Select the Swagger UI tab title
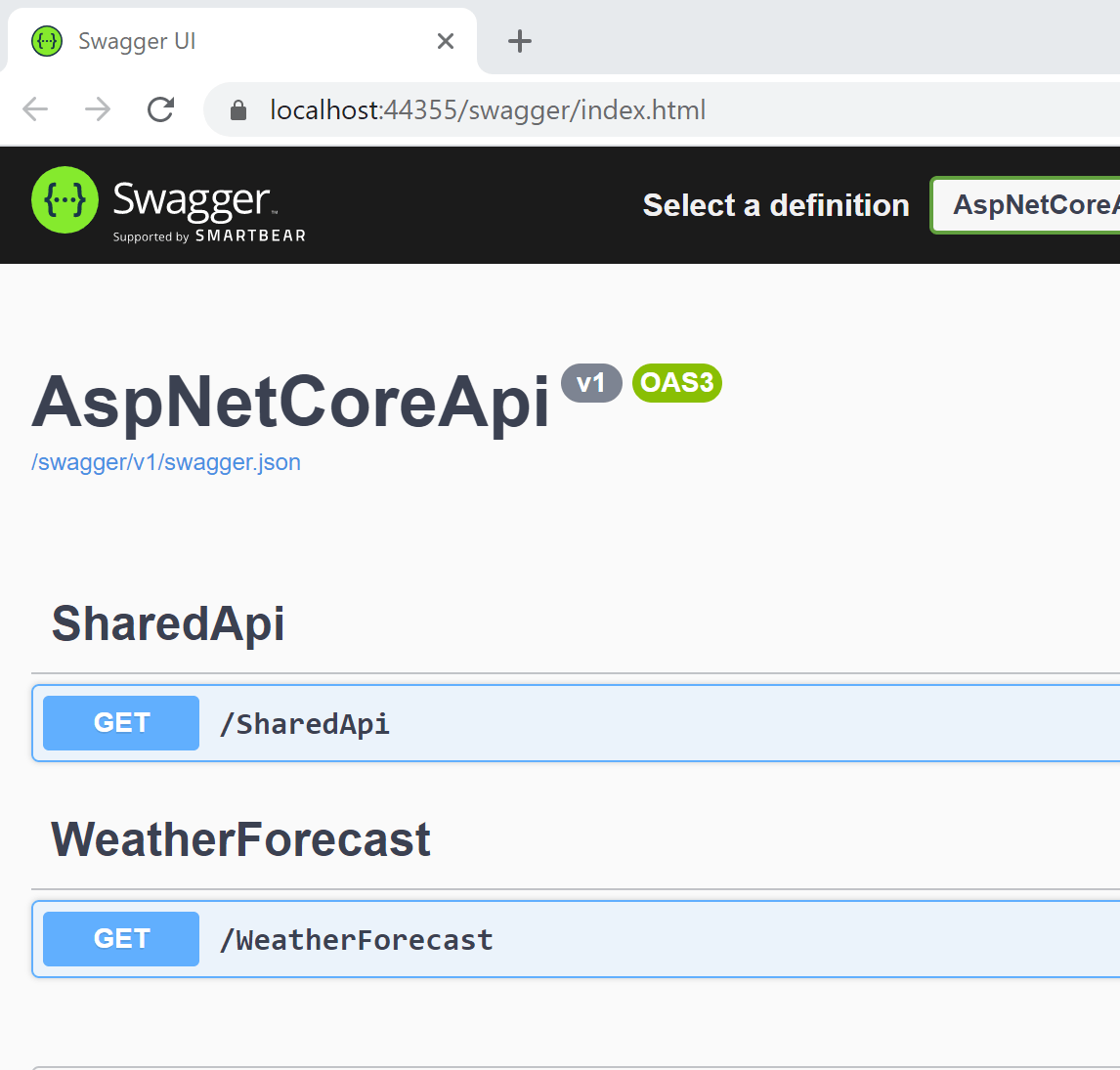This screenshot has width=1120, height=1070. (x=137, y=41)
